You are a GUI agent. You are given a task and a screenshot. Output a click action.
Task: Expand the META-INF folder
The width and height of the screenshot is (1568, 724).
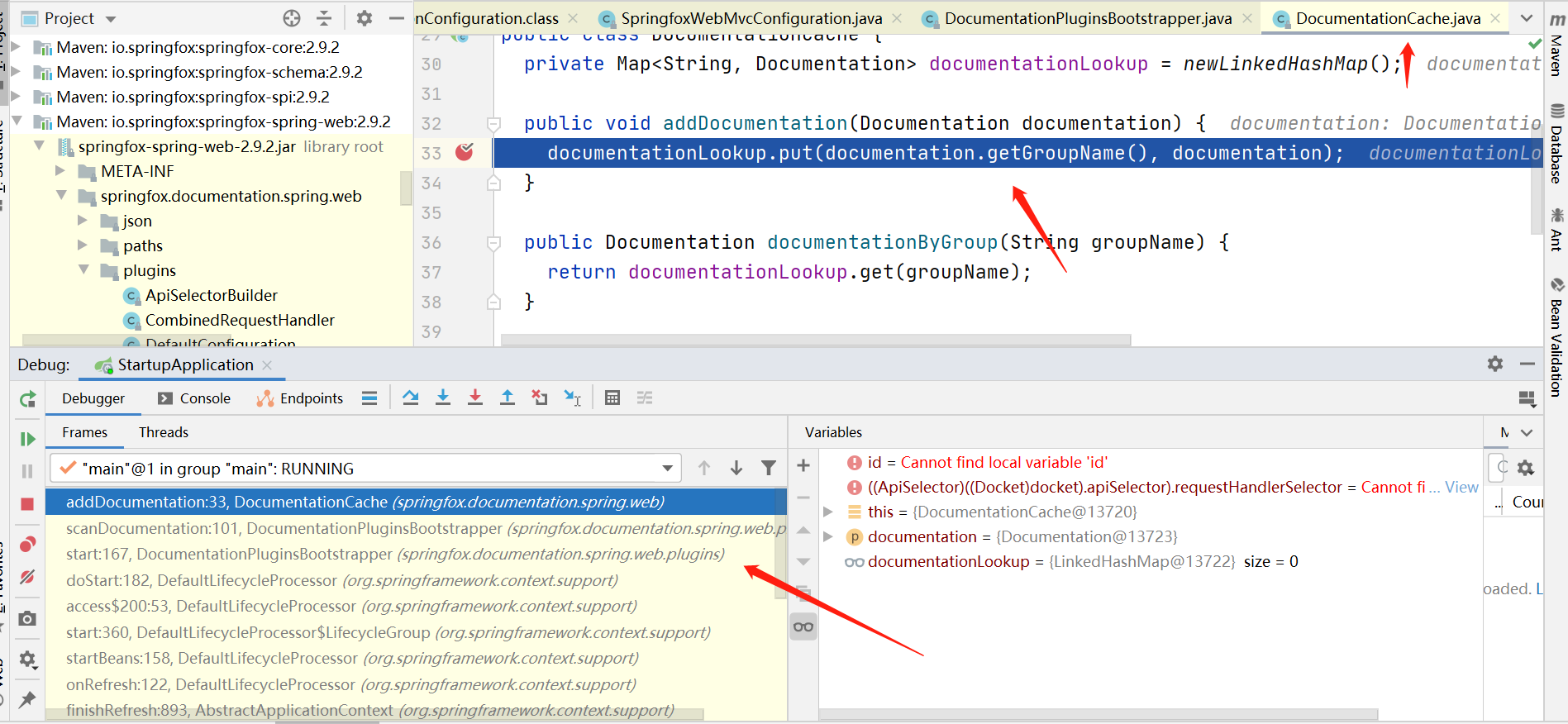tap(60, 171)
